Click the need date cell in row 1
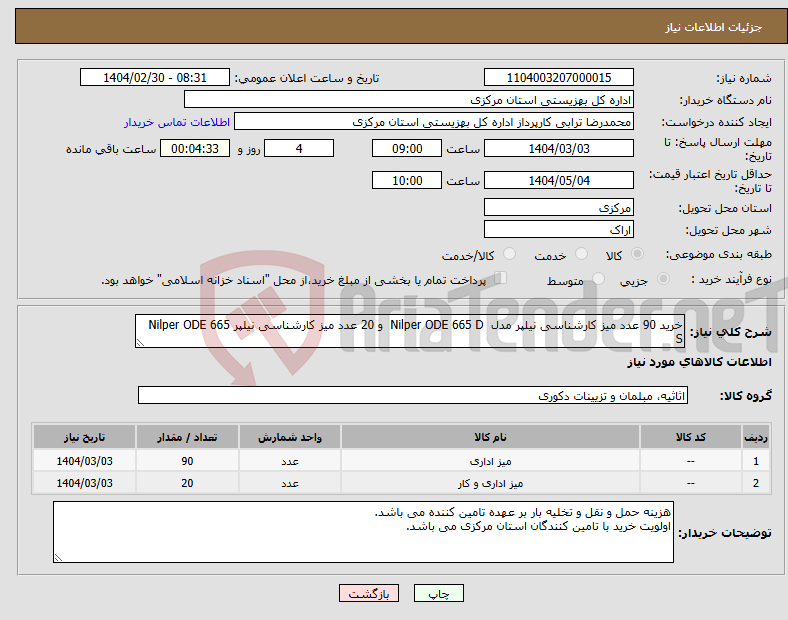 [x=84, y=461]
